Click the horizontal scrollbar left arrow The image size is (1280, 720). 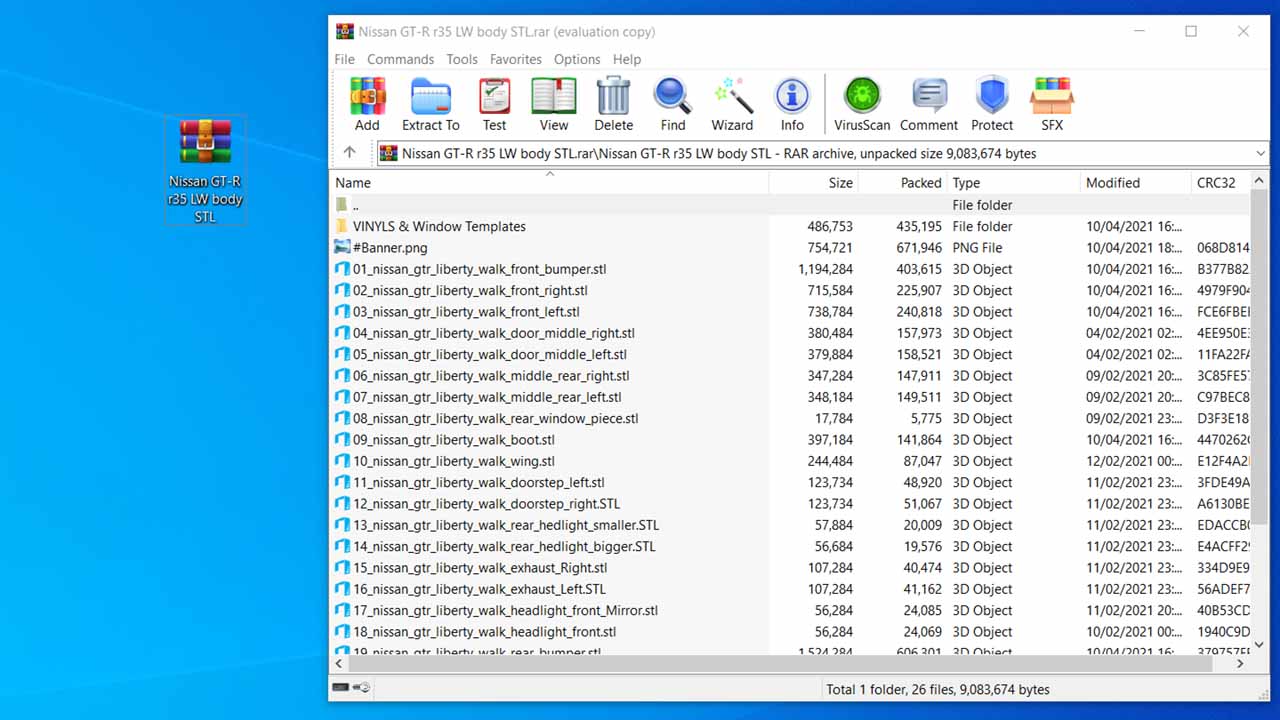tap(339, 663)
